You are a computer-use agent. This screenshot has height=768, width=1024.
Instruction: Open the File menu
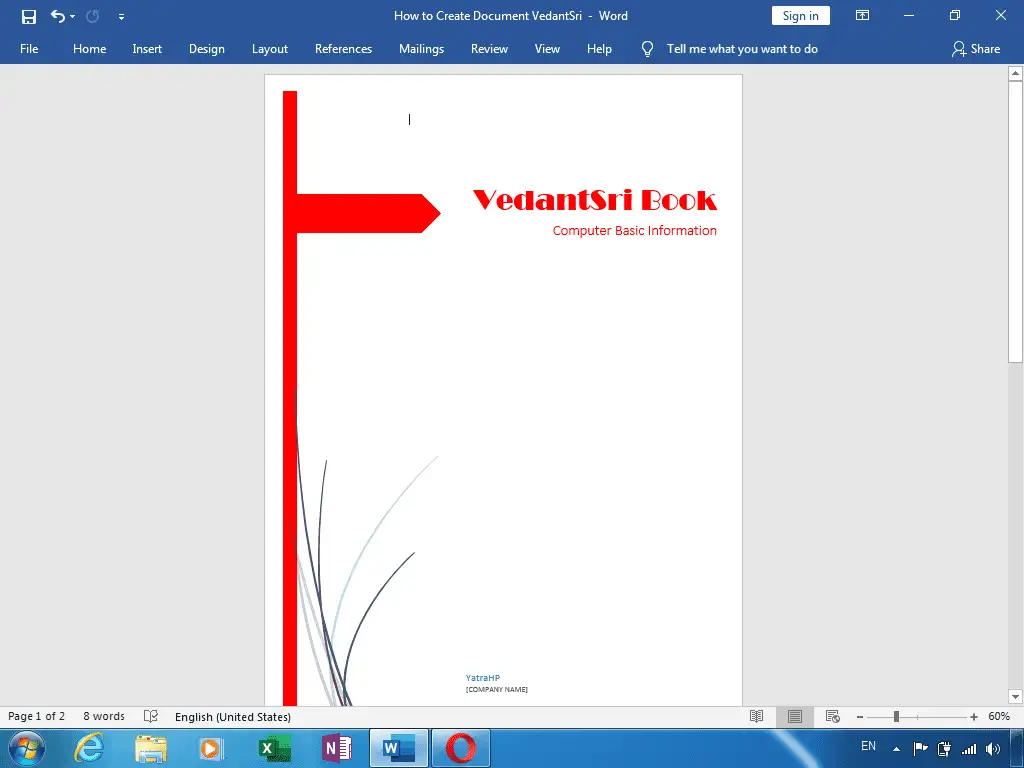tap(29, 49)
